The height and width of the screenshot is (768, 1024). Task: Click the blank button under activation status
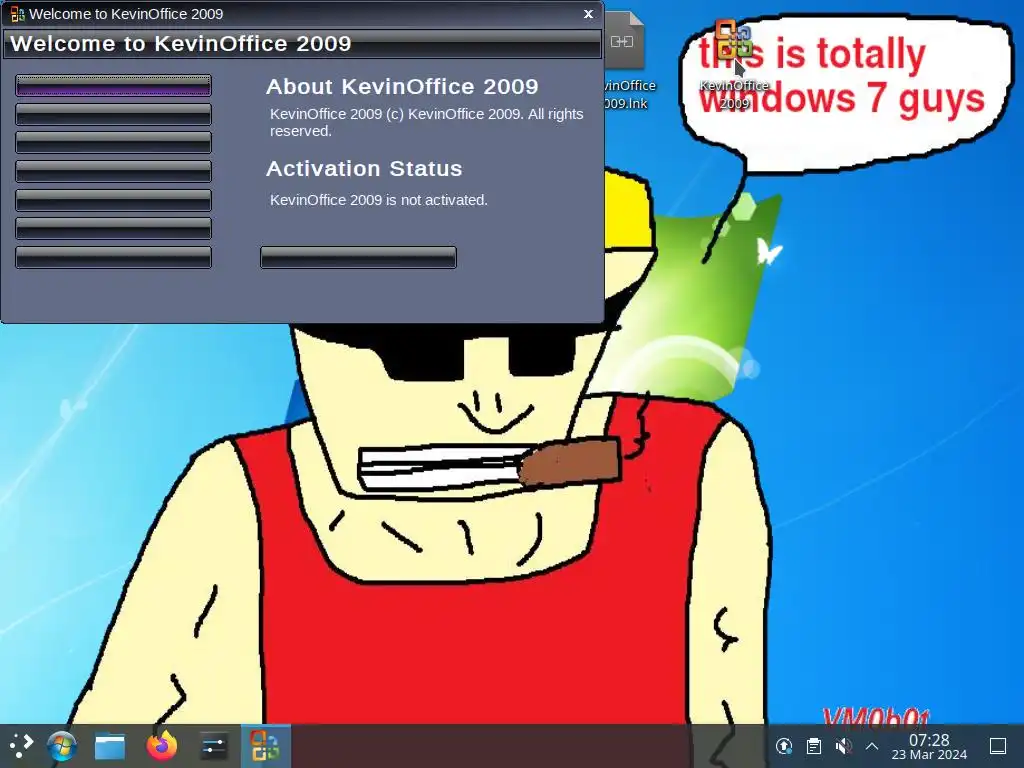click(x=359, y=257)
